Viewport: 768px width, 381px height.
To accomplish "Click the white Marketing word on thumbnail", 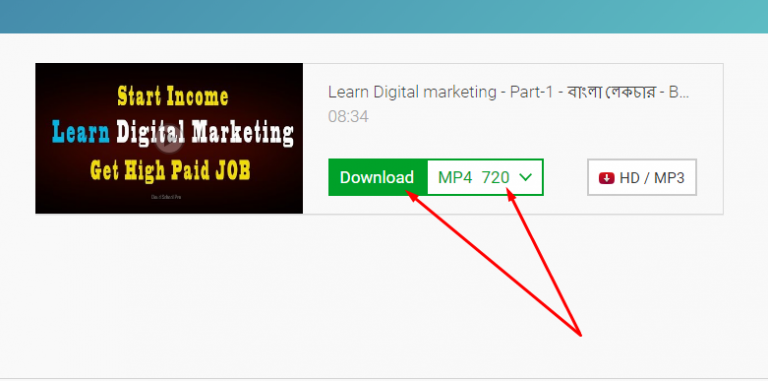I will pyautogui.click(x=242, y=133).
